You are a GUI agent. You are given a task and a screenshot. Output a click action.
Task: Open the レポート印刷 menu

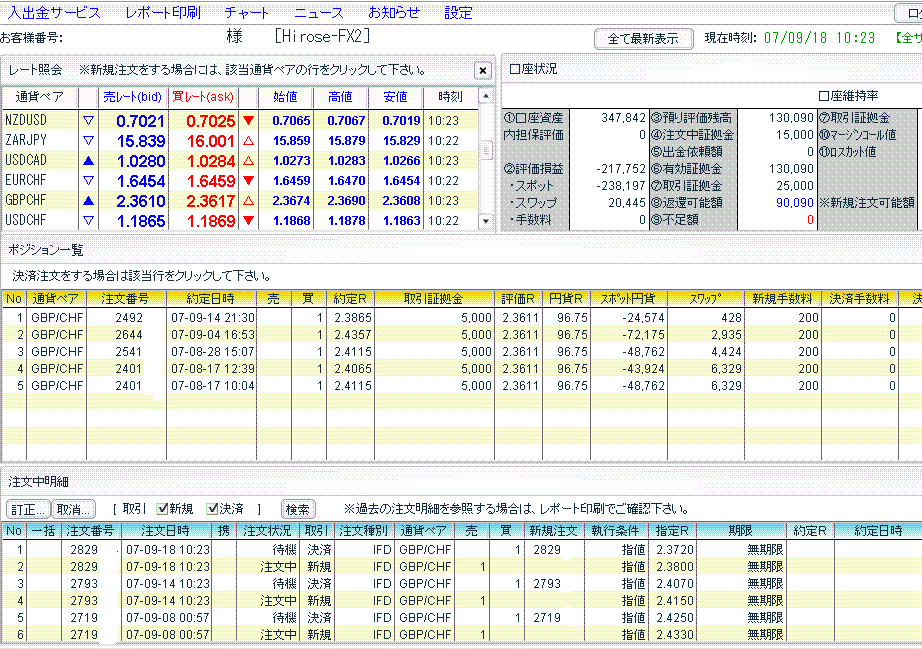[x=163, y=13]
